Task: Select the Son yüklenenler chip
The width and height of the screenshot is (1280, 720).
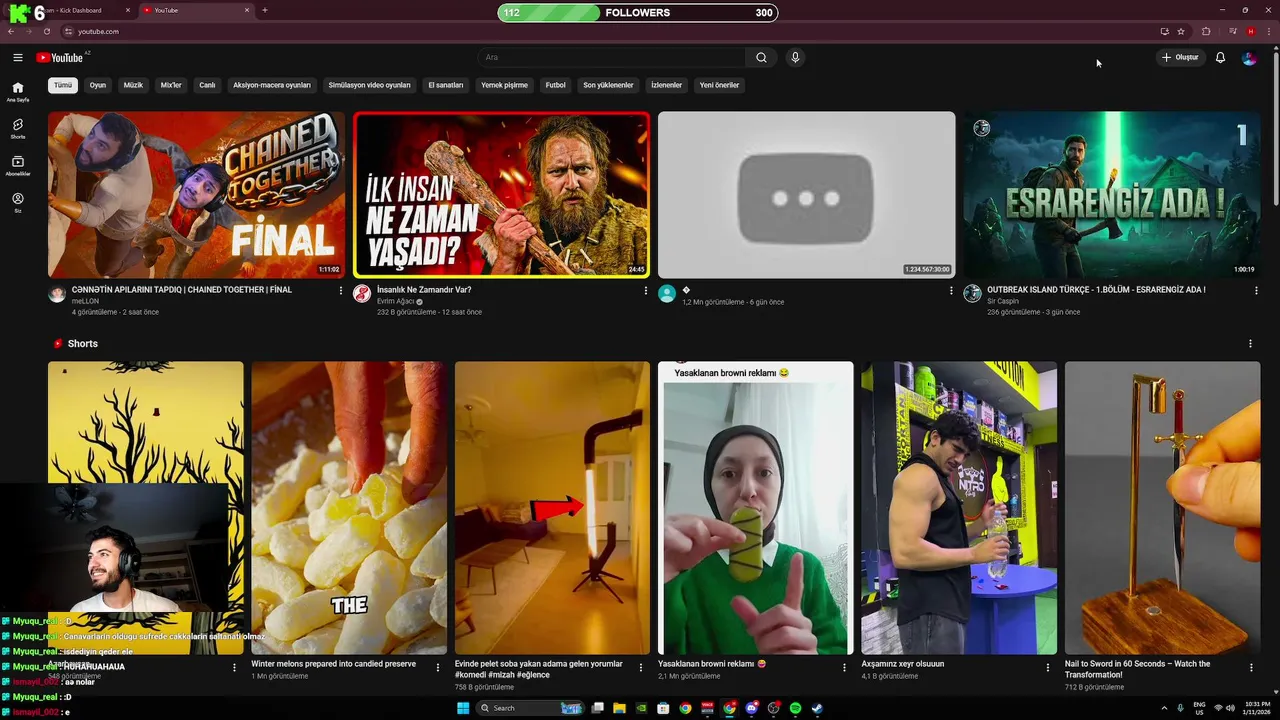Action: point(608,85)
